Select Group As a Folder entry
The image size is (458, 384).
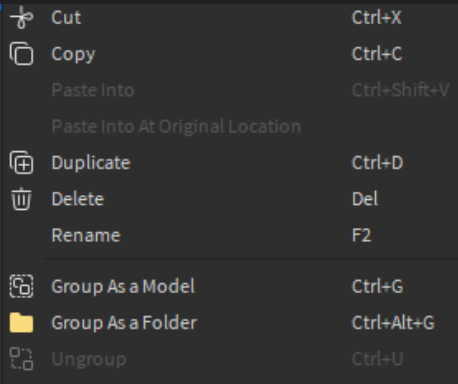click(x=230, y=322)
